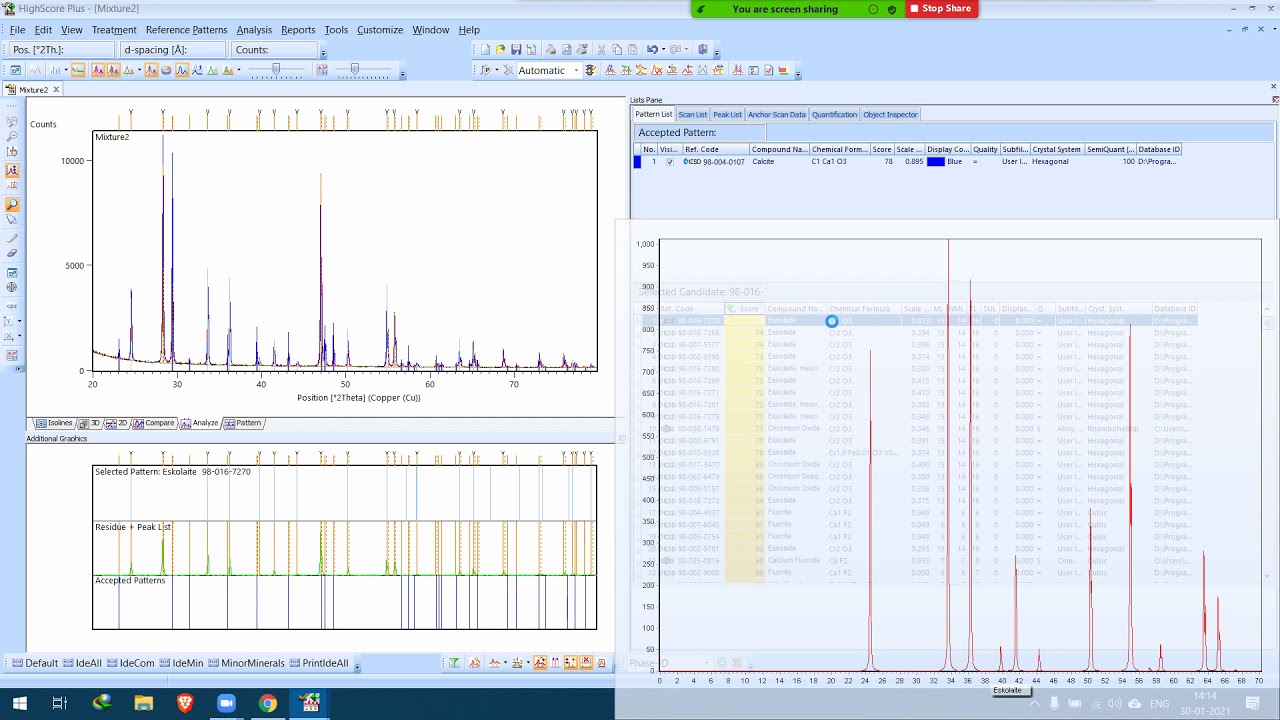Click the Stop Share button
1280x720 pixels.
click(941, 9)
